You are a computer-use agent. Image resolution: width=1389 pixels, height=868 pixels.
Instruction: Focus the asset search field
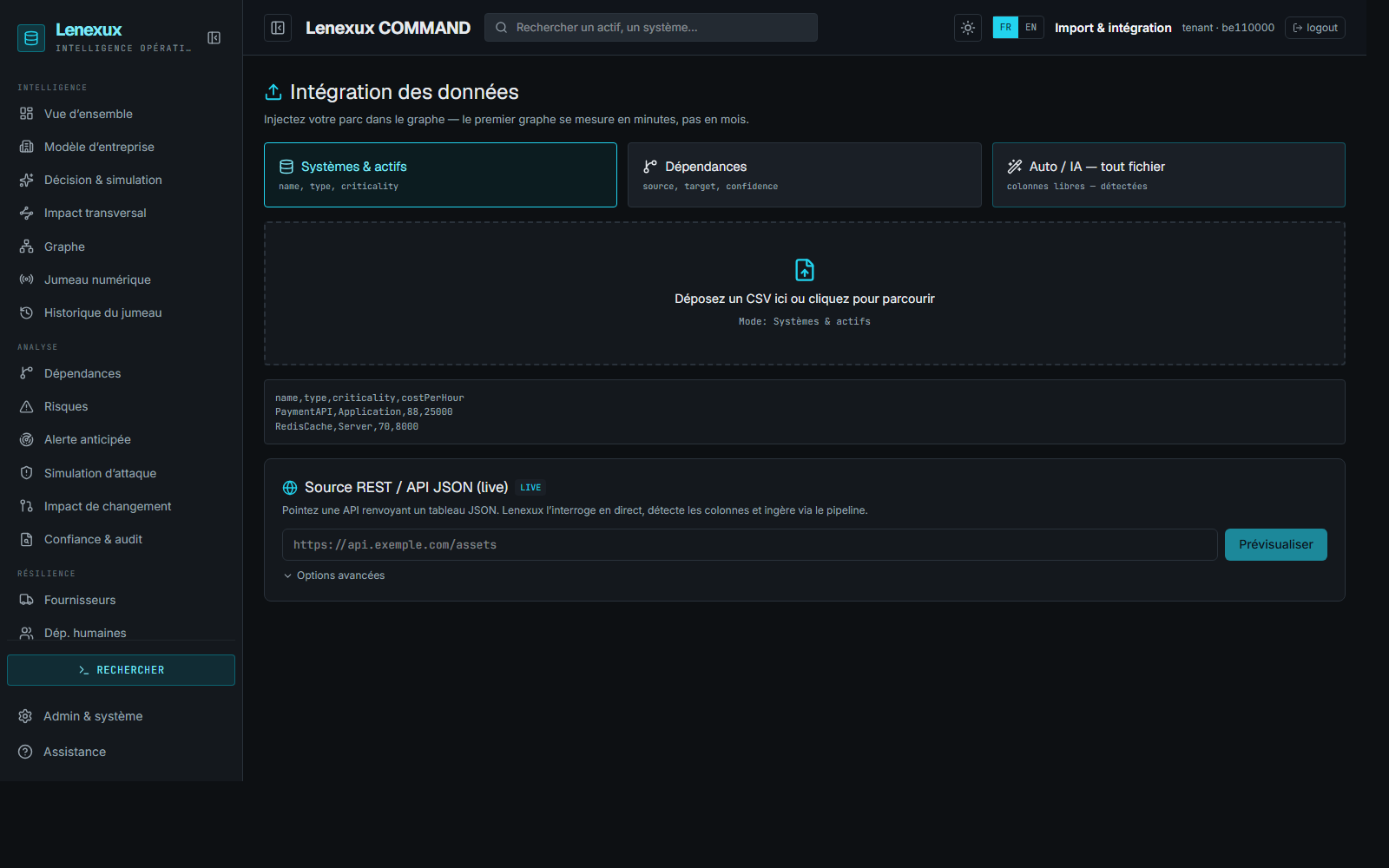coord(651,28)
